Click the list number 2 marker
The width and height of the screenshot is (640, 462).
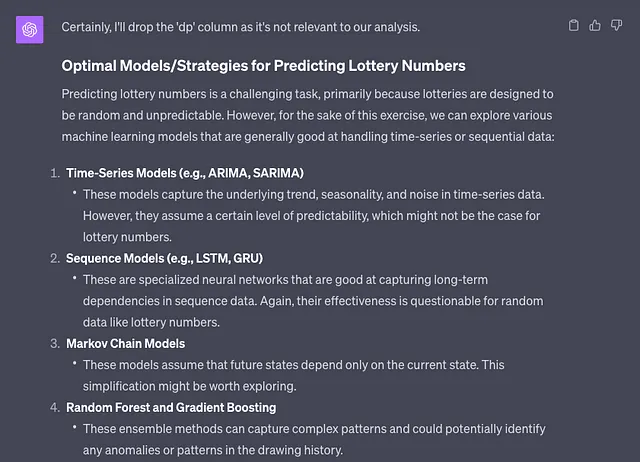55,258
